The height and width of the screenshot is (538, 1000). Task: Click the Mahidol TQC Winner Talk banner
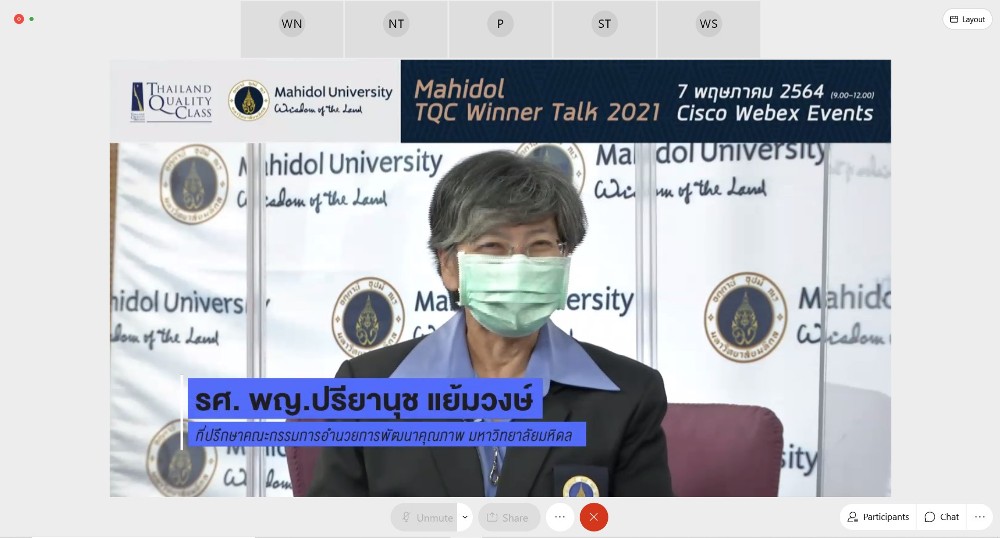pos(645,101)
